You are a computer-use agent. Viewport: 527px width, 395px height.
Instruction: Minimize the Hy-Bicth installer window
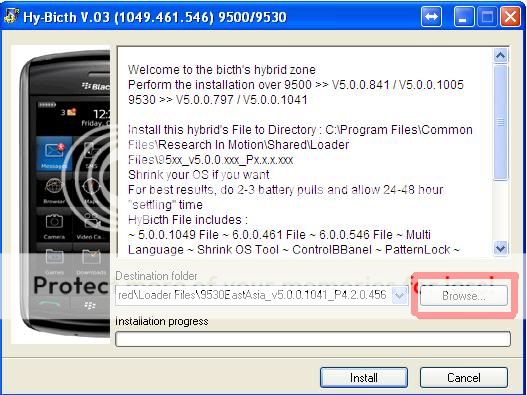tap(463, 16)
